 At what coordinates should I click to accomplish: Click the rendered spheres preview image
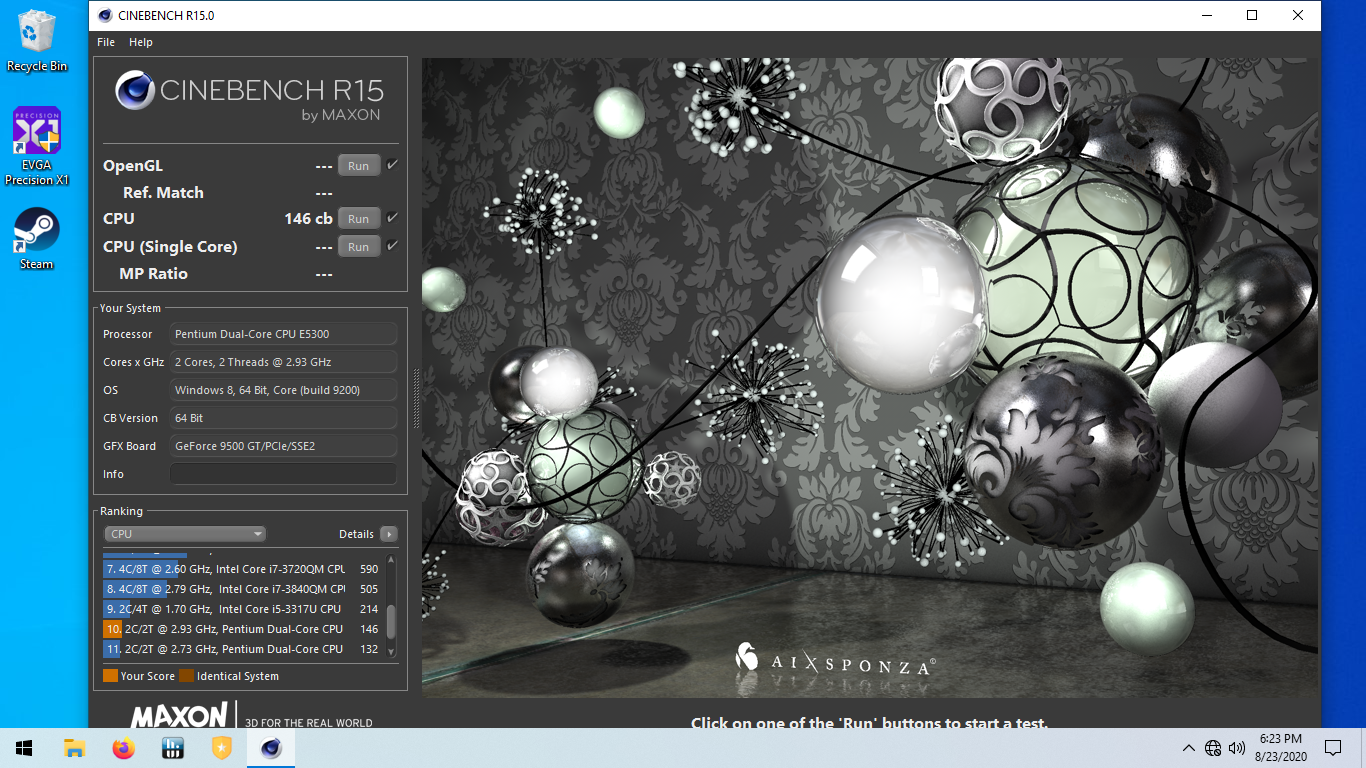(870, 378)
